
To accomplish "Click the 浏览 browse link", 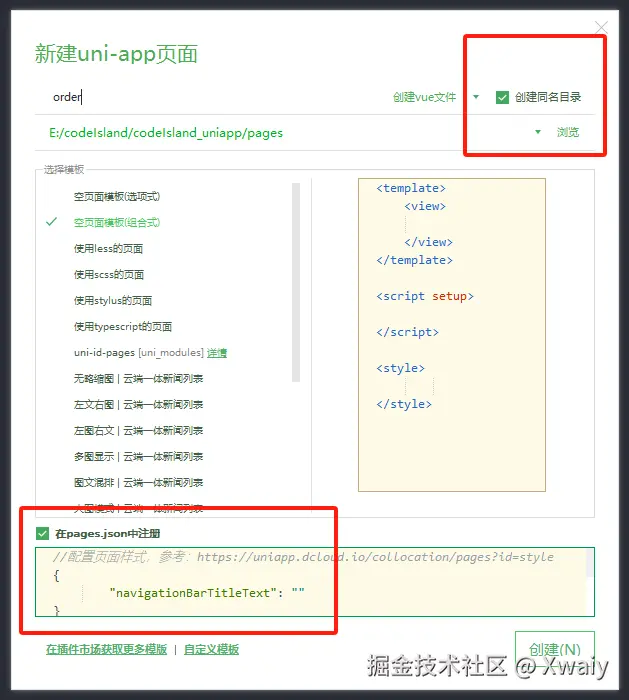I will tap(567, 132).
